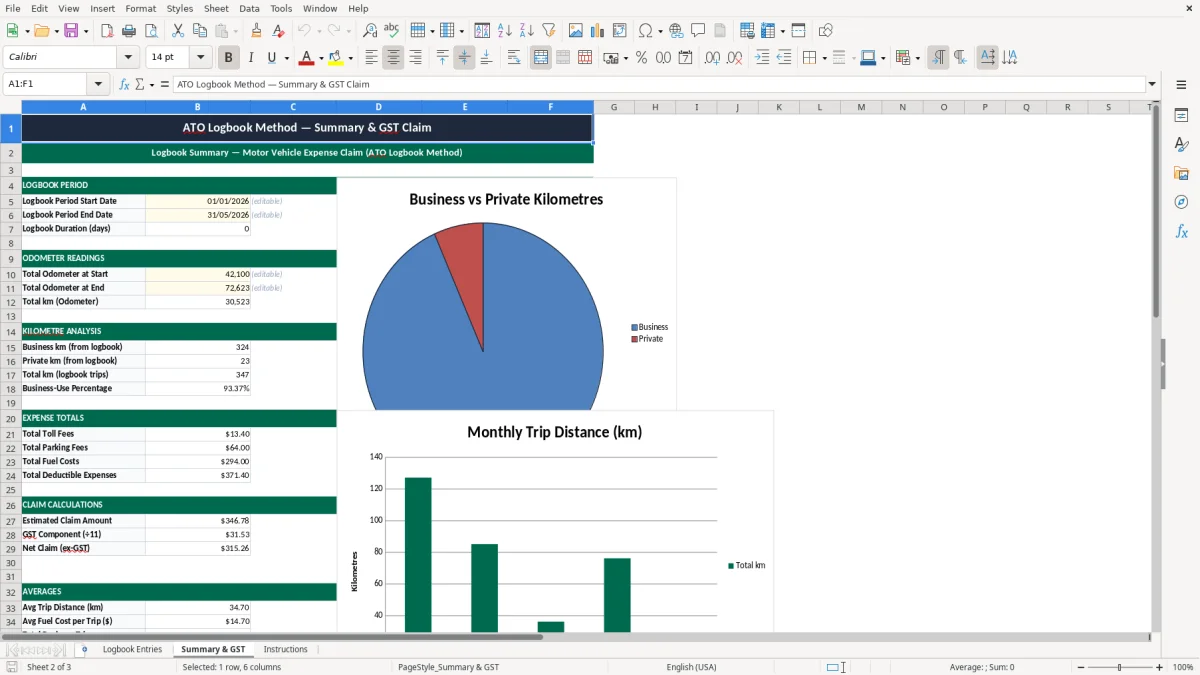Open Borders dropdown arrow
The height and width of the screenshot is (675, 1200).
tap(824, 58)
